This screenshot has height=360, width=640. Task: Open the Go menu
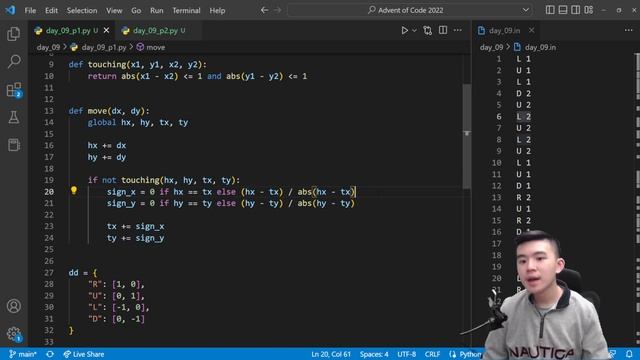point(136,11)
